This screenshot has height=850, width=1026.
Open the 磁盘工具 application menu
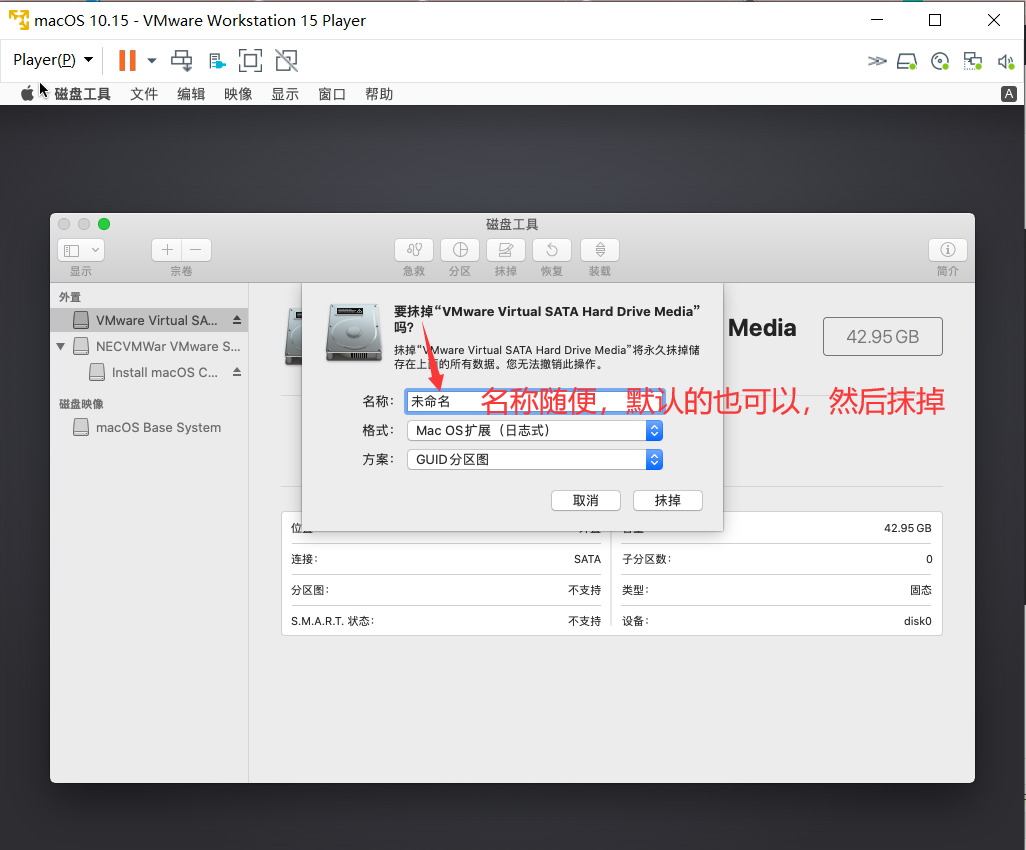coord(82,94)
